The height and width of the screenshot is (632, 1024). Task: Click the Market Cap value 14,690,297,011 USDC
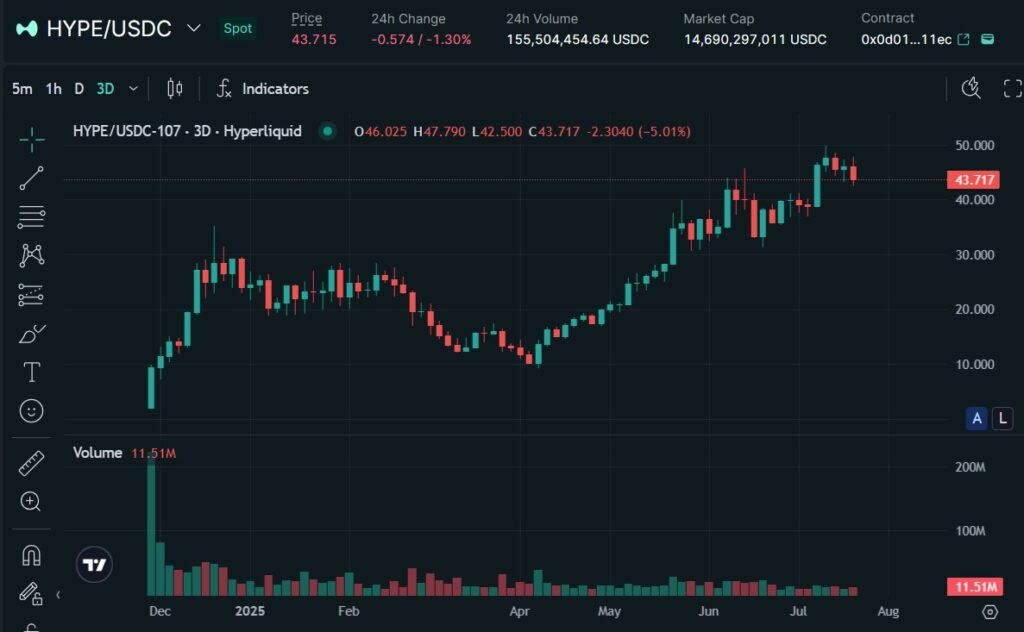(755, 39)
